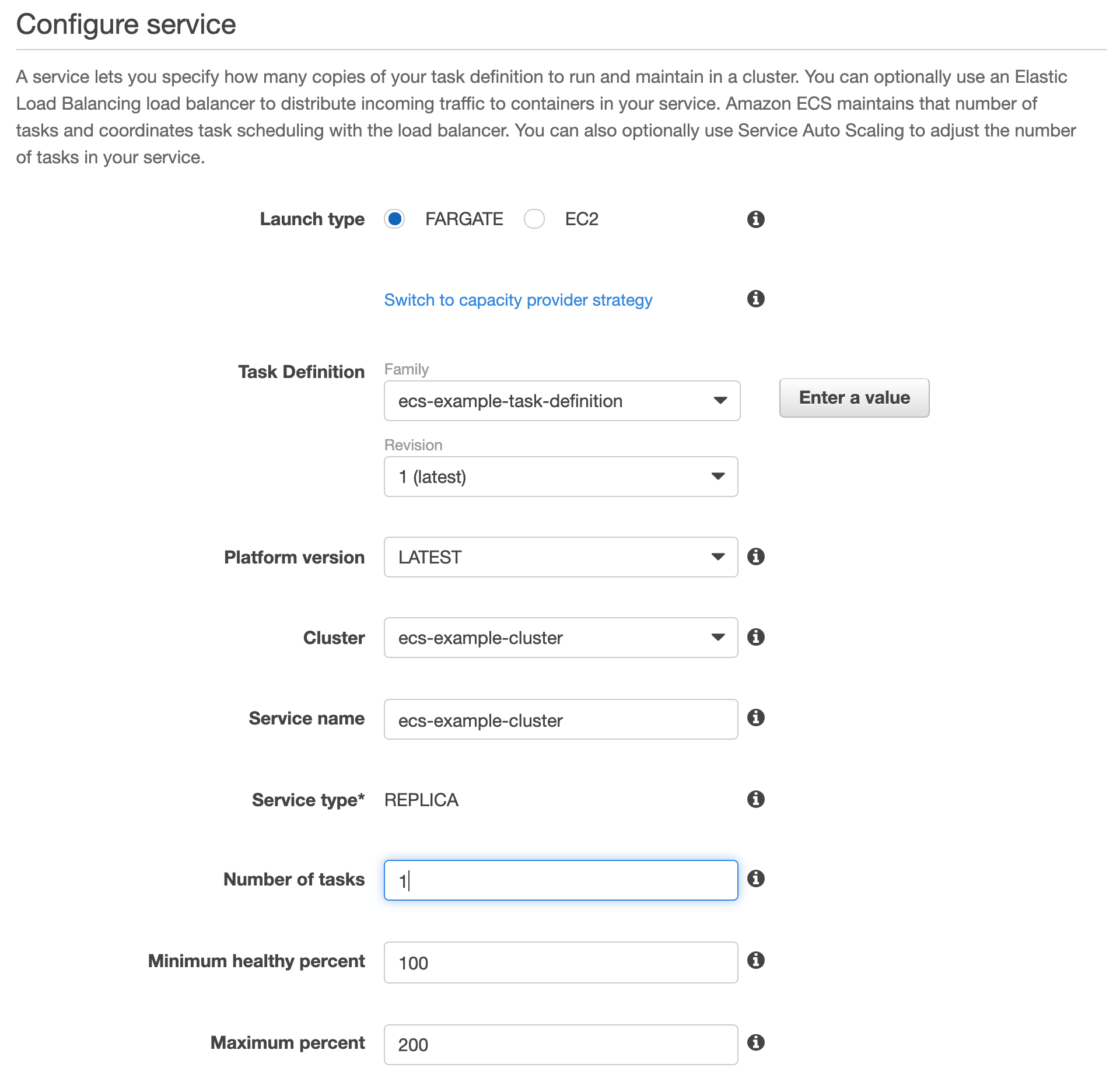The image size is (1120, 1085).
Task: Click info icon for Maximum percent
Action: (755, 1042)
